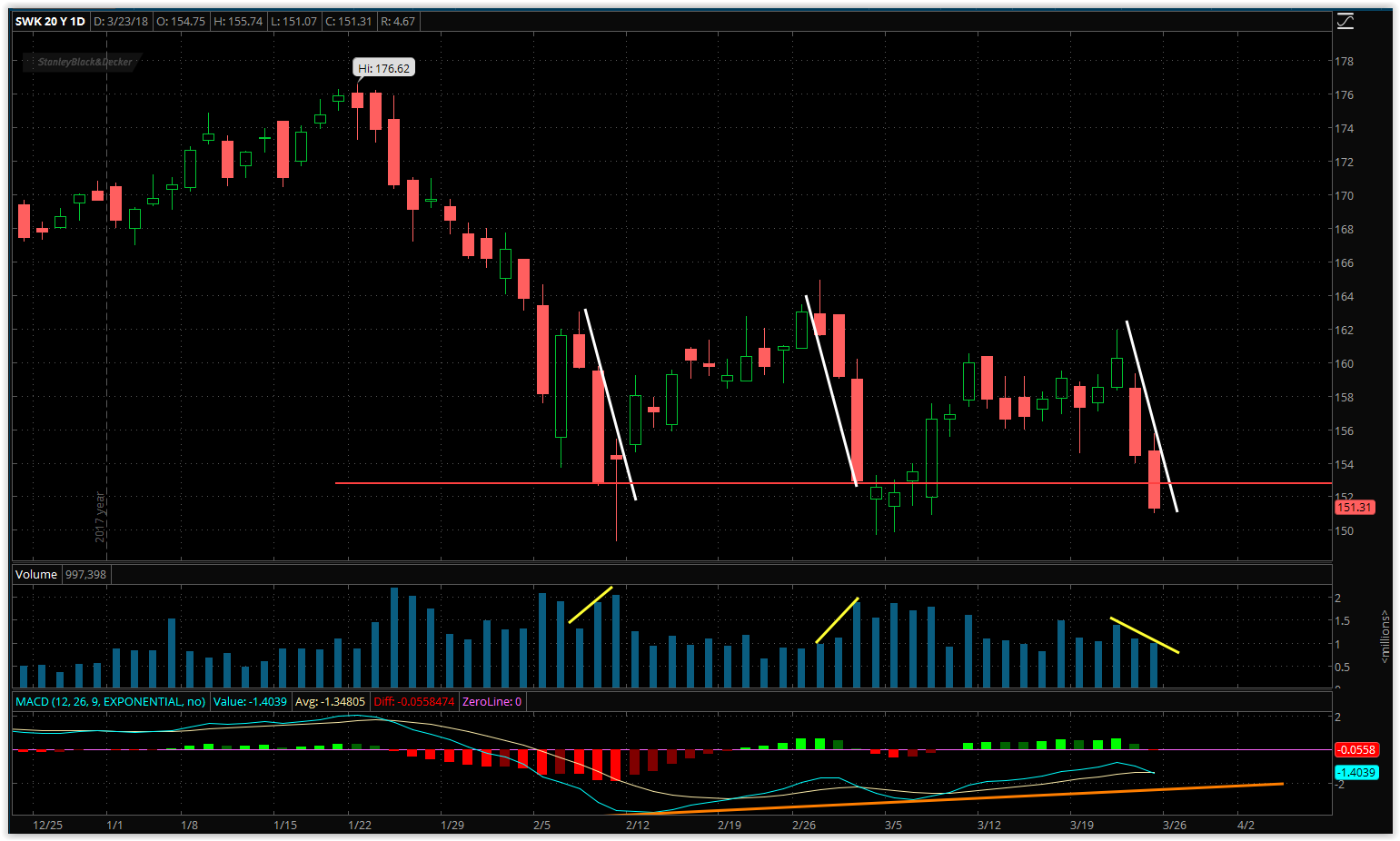Click the 3/26 date axis label

1175,825
